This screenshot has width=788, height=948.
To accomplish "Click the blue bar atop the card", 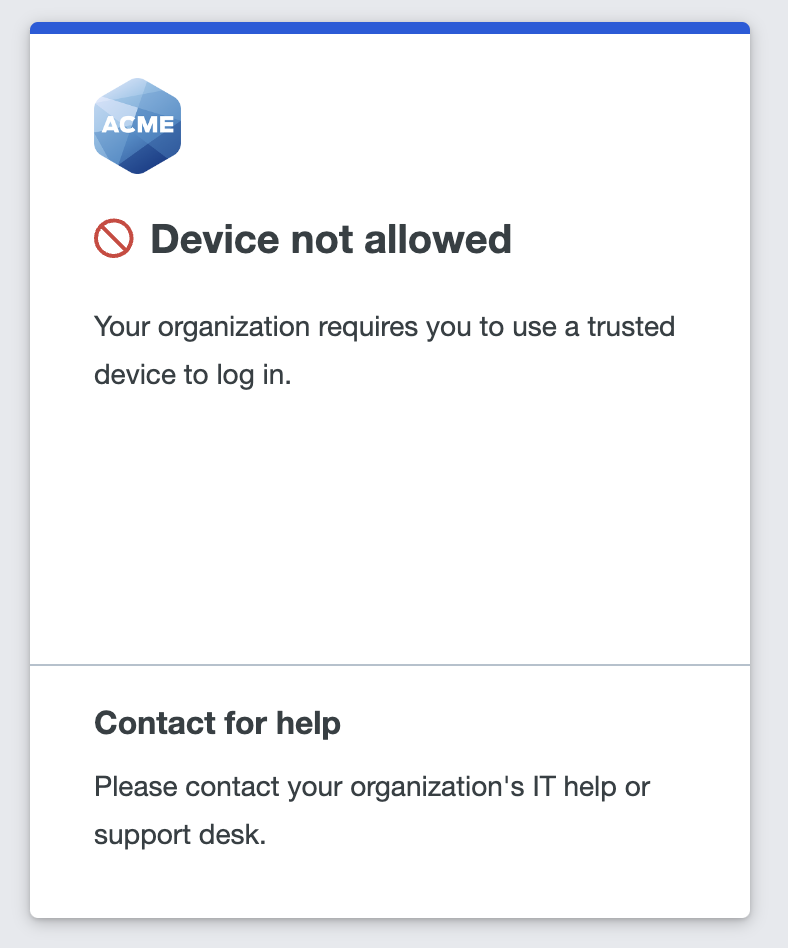I will coord(390,28).
